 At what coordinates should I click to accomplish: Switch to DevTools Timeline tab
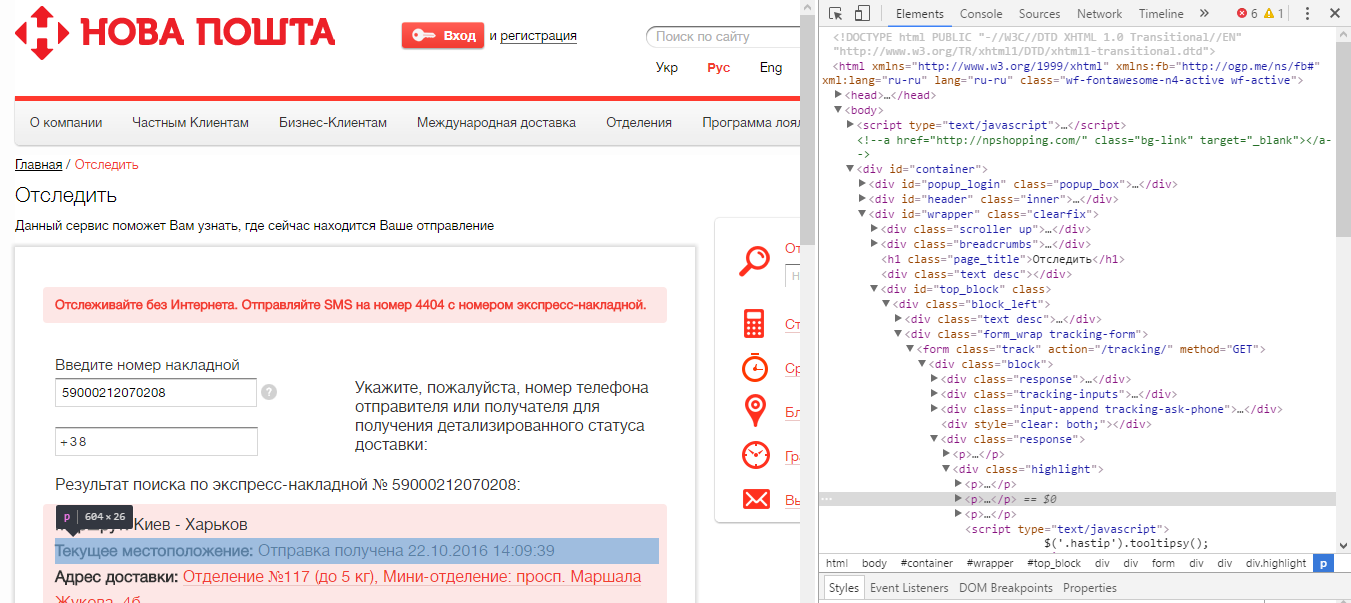click(x=1160, y=14)
